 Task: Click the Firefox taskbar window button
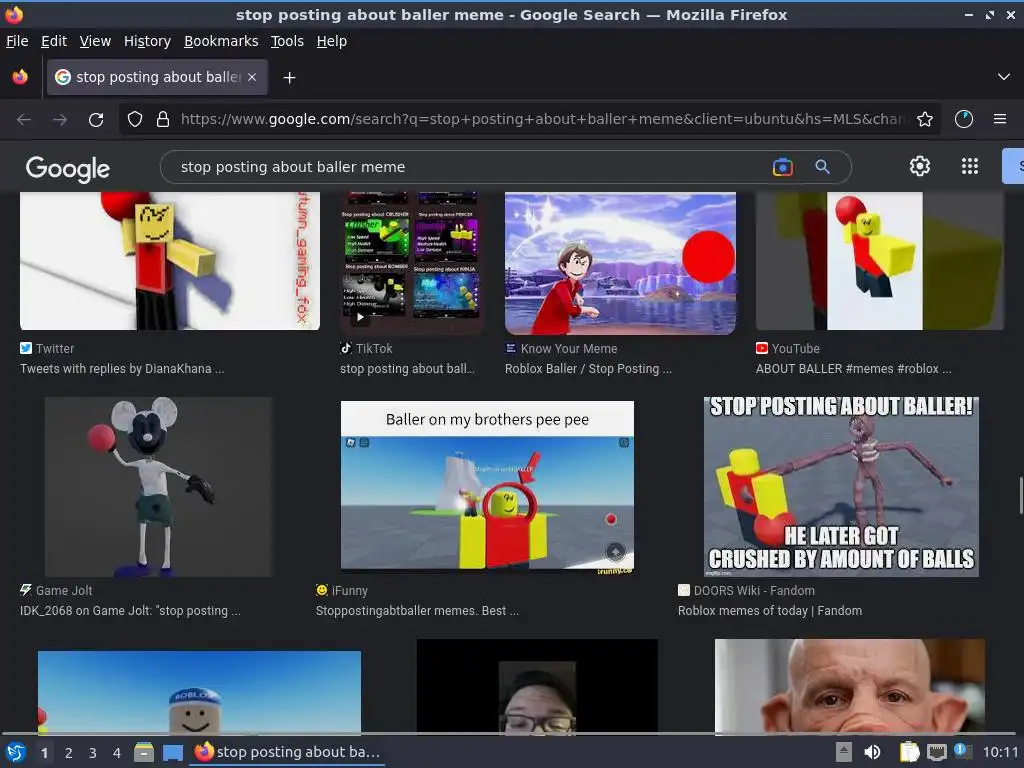click(288, 752)
